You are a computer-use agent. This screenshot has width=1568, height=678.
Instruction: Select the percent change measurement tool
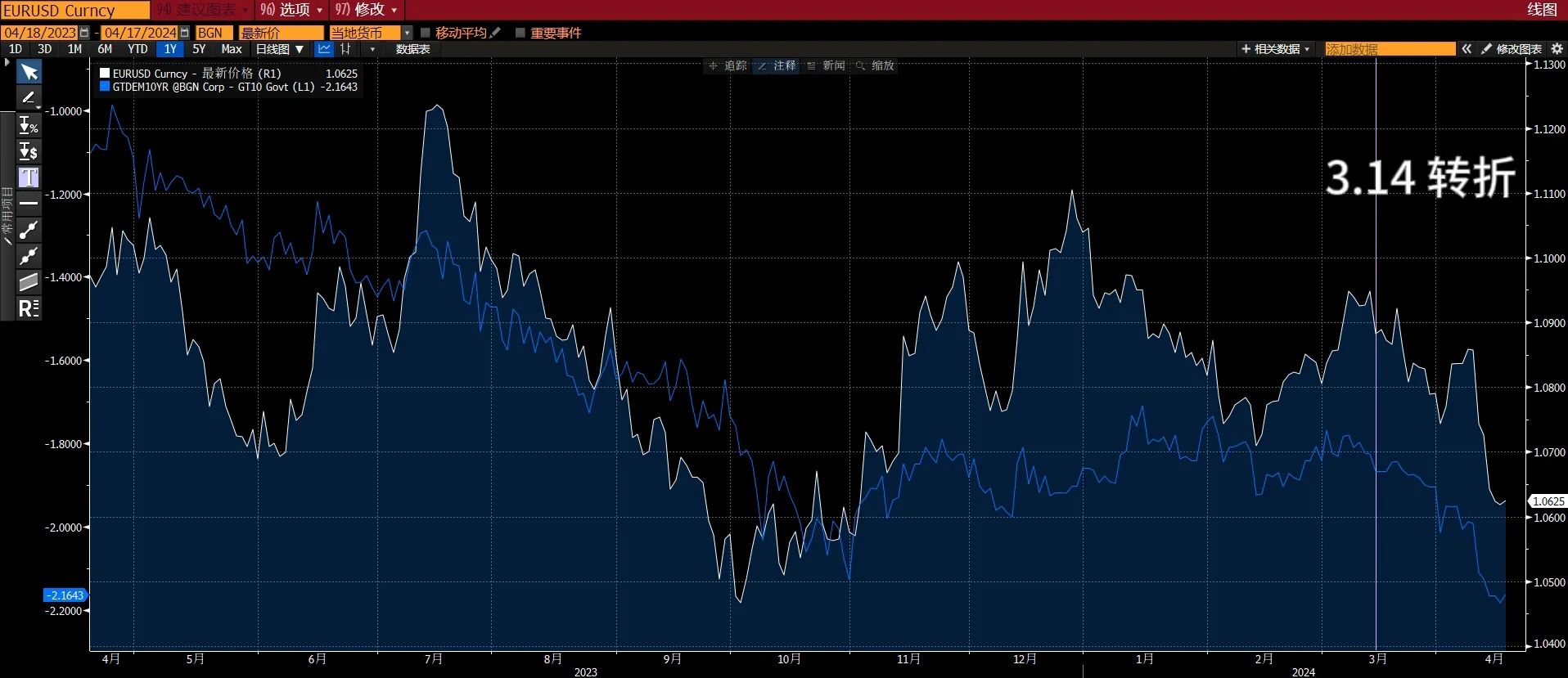click(x=29, y=125)
